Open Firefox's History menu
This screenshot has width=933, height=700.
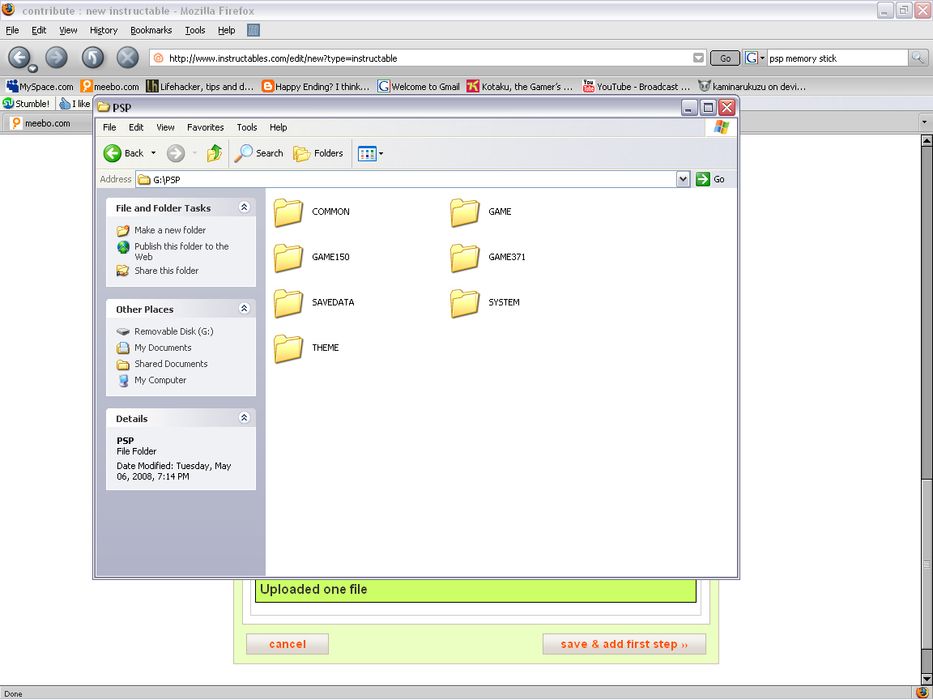(104, 30)
